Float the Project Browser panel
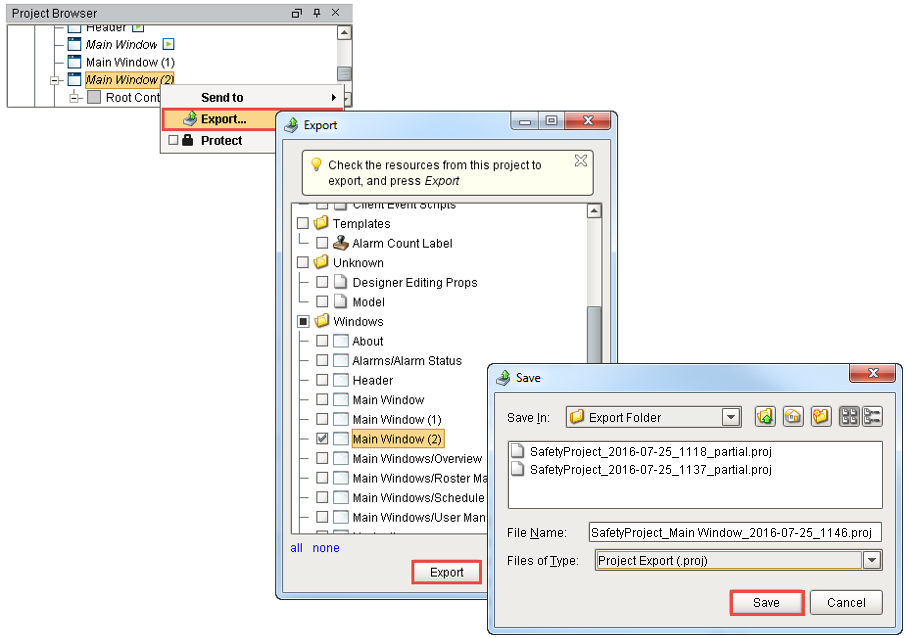The width and height of the screenshot is (907, 638). click(x=296, y=12)
